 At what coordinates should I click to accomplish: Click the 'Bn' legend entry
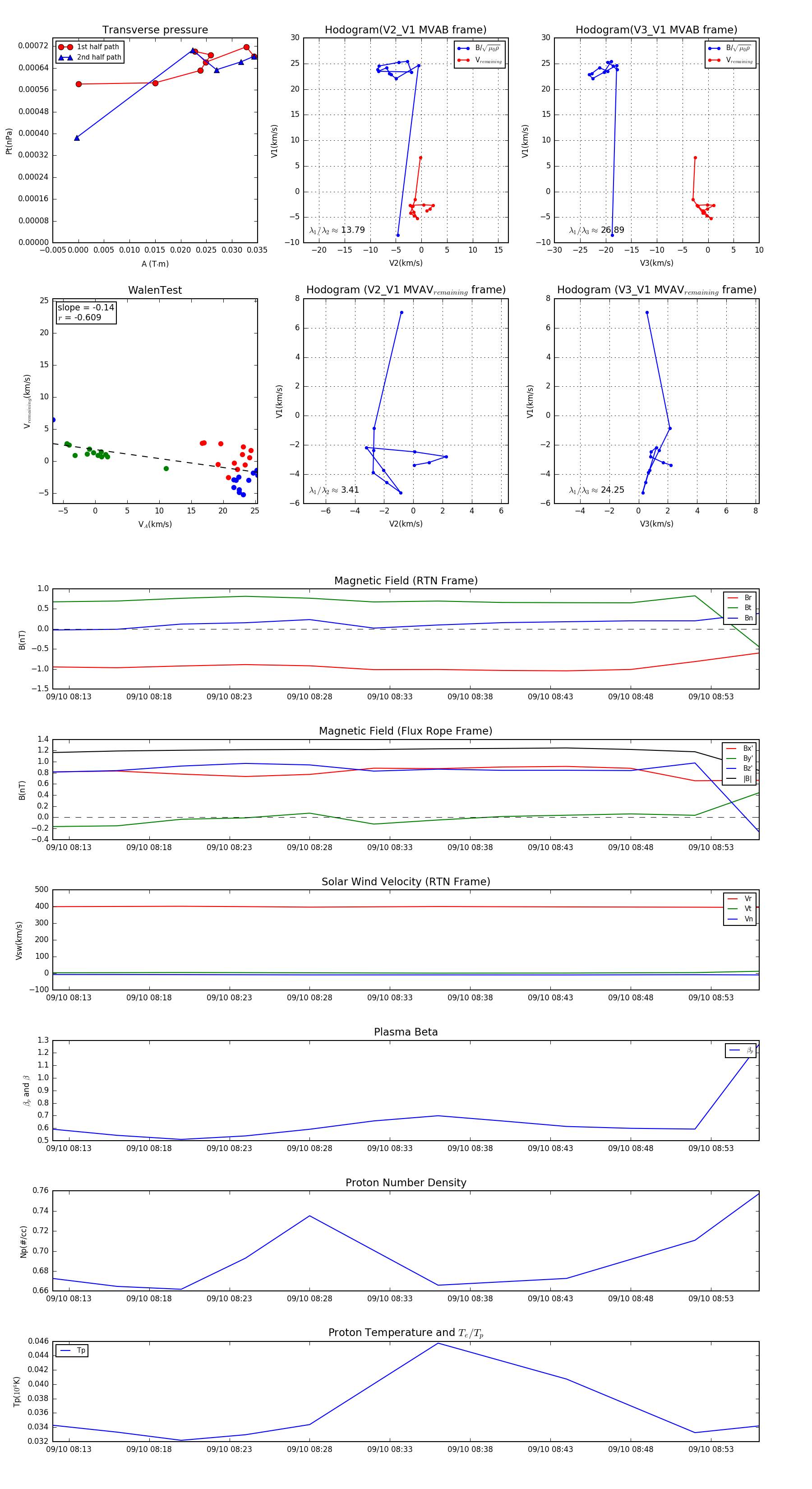(740, 619)
